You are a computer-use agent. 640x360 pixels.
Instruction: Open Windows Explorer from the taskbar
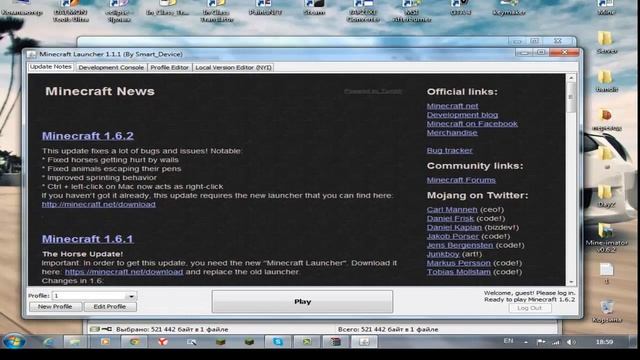pyautogui.click(x=75, y=342)
